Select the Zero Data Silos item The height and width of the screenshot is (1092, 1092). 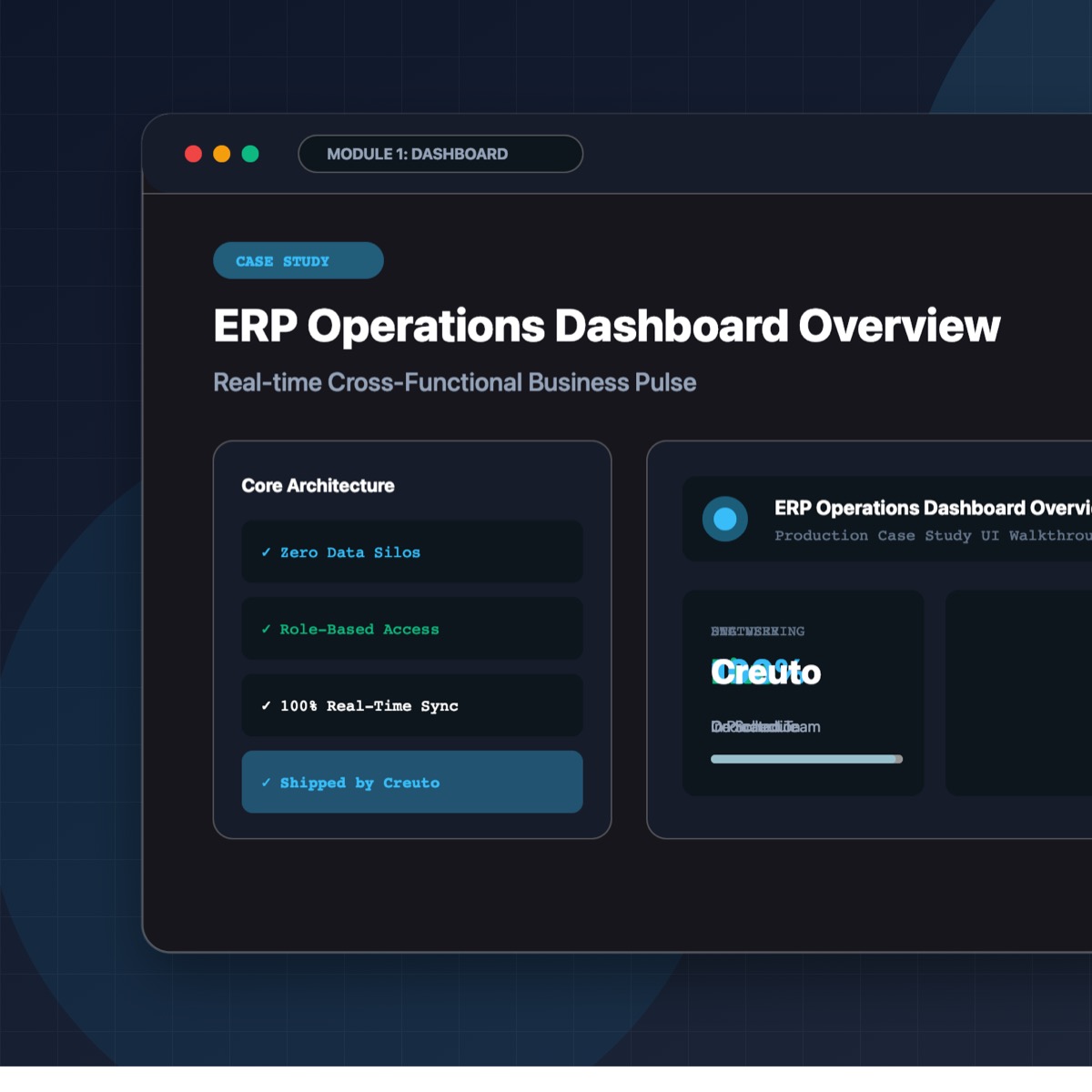click(412, 552)
